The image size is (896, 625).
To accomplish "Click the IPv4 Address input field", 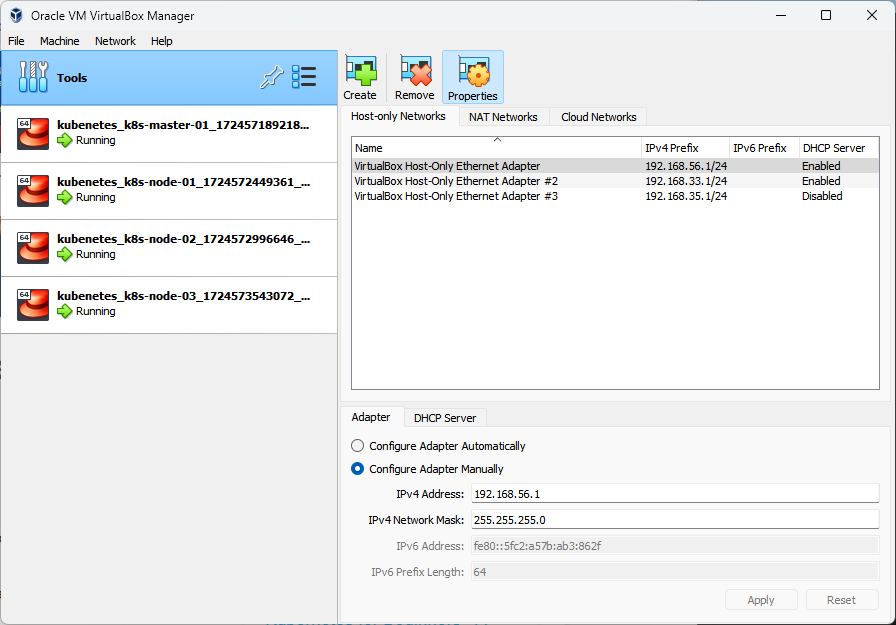I will (x=675, y=494).
